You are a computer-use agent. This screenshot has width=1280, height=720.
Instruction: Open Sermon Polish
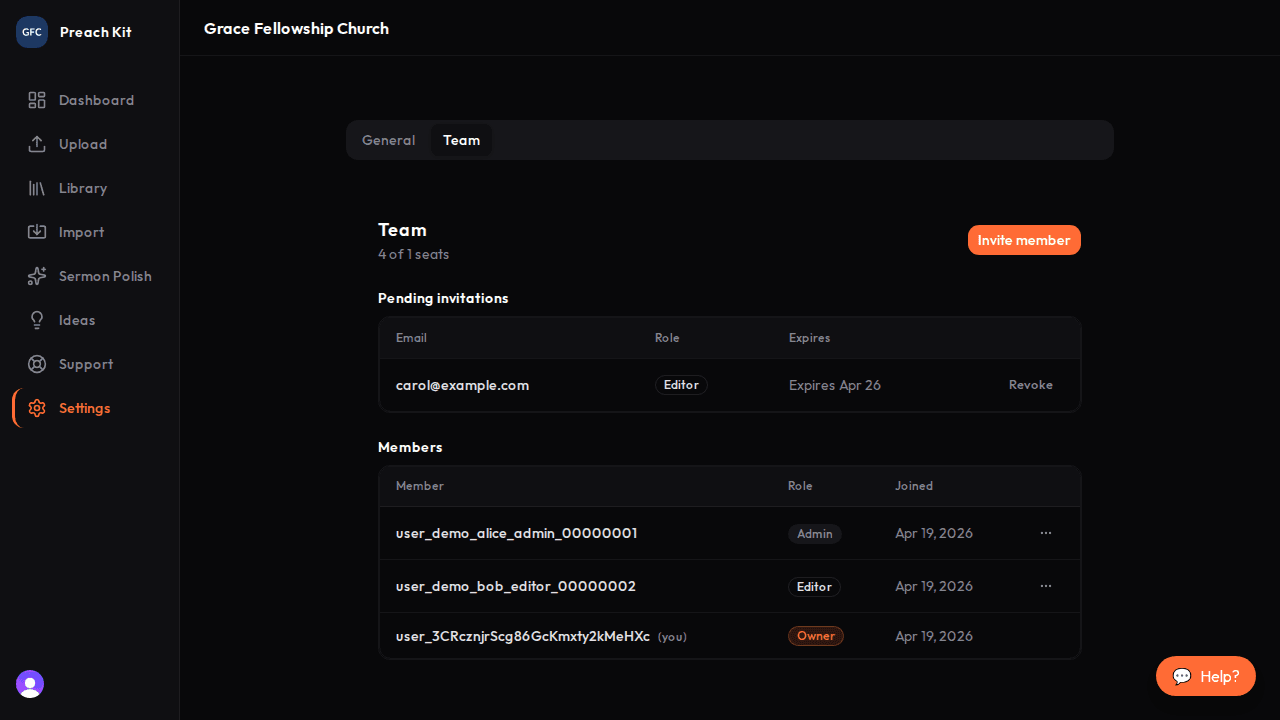104,276
